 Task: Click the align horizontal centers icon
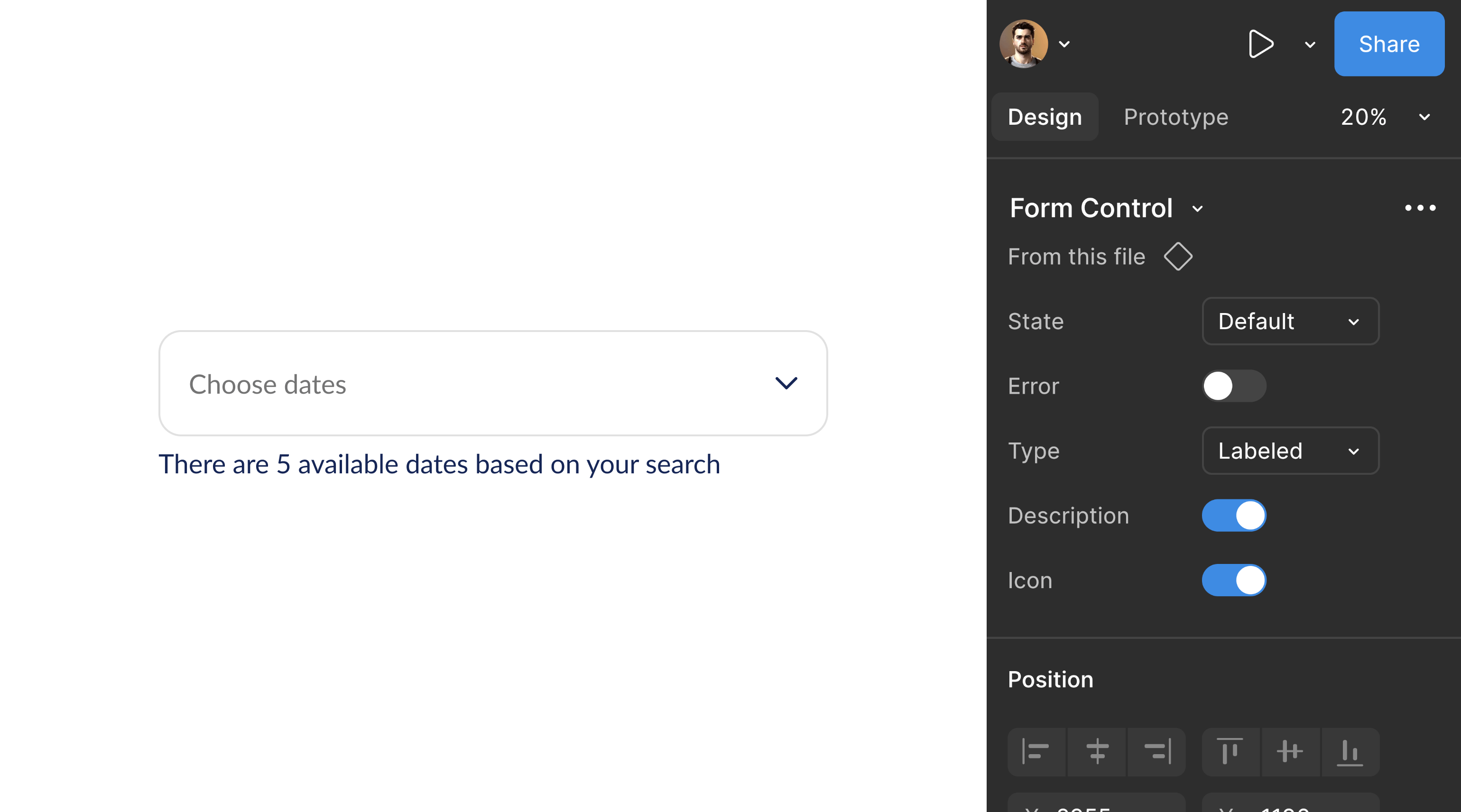click(x=1097, y=752)
